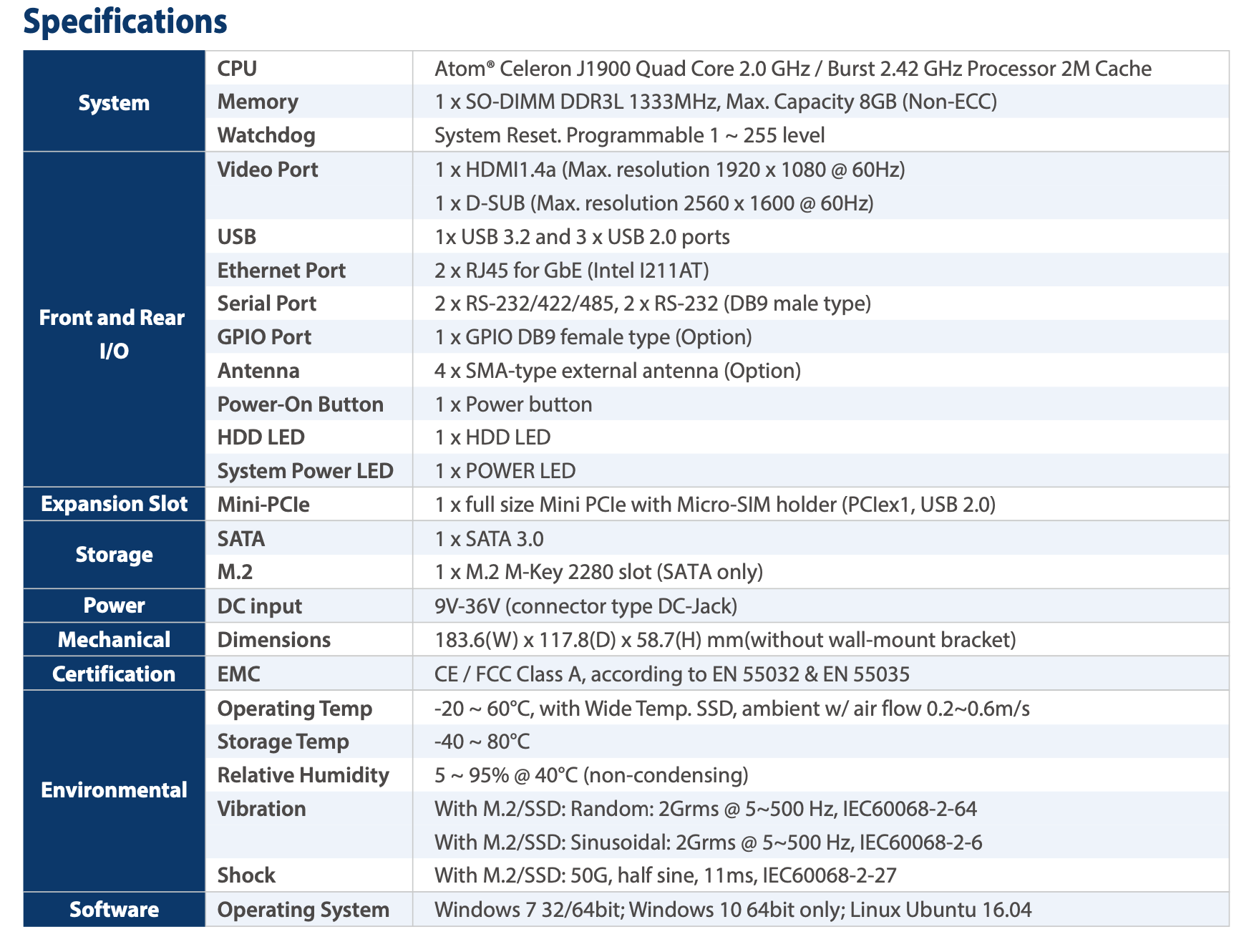Select the Windows 7 operating system text
Screen dimensions: 1254x952
[x=732, y=910]
